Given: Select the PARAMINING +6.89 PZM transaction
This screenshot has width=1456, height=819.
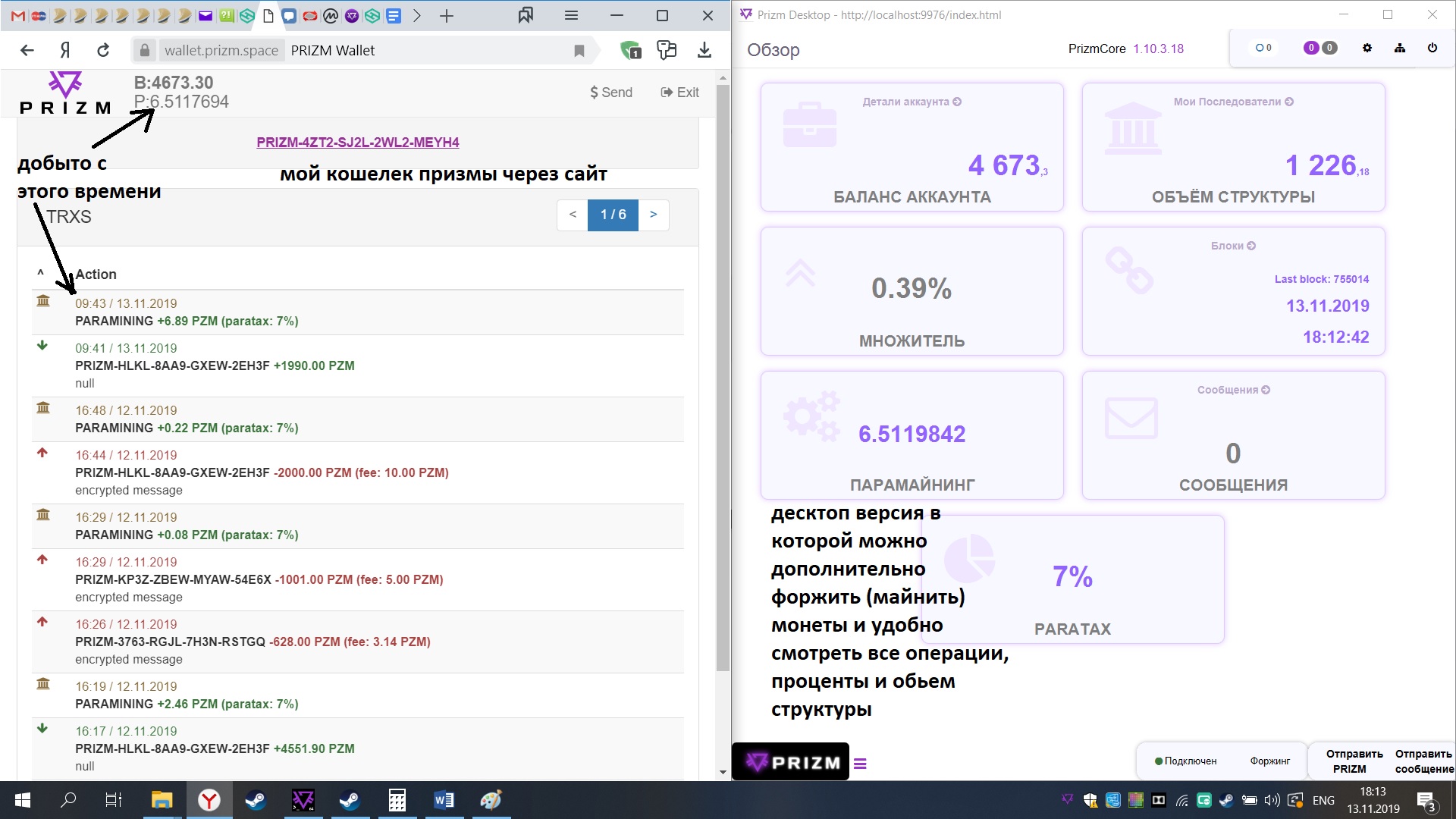Looking at the screenshot, I should click(x=358, y=312).
